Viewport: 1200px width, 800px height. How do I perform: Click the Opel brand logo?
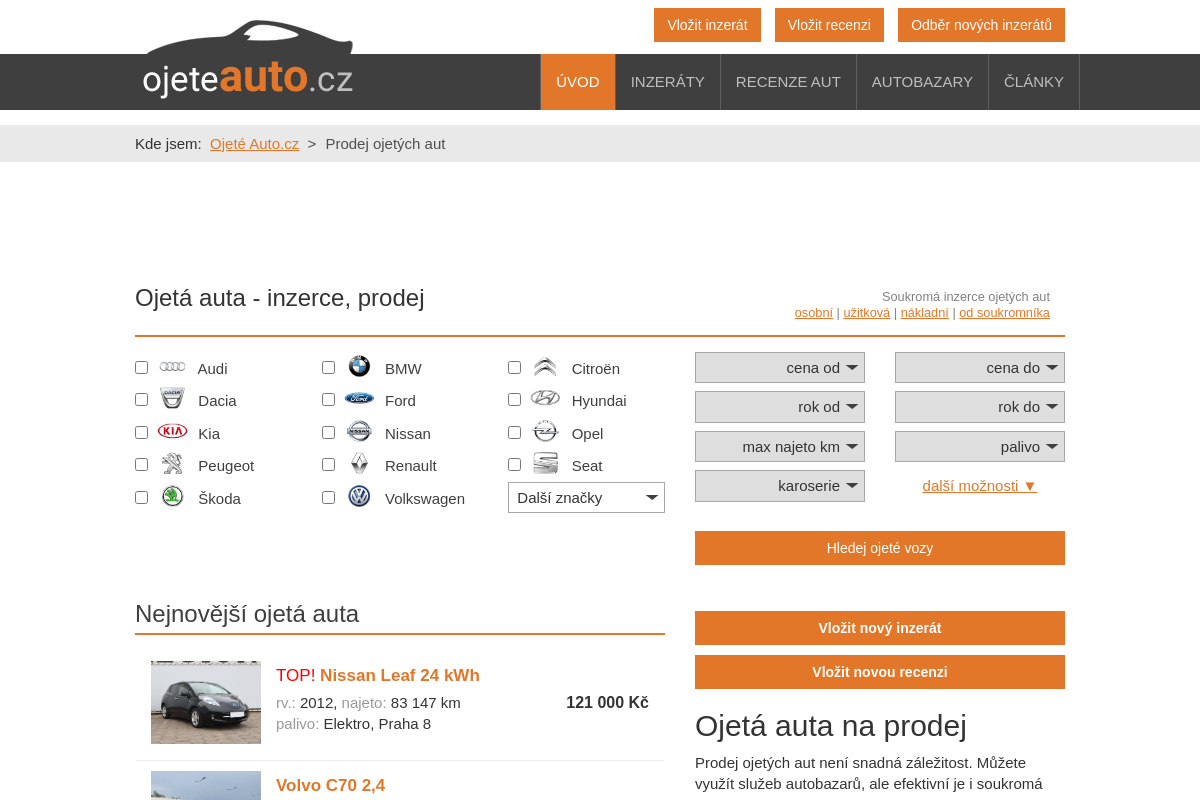tap(545, 431)
